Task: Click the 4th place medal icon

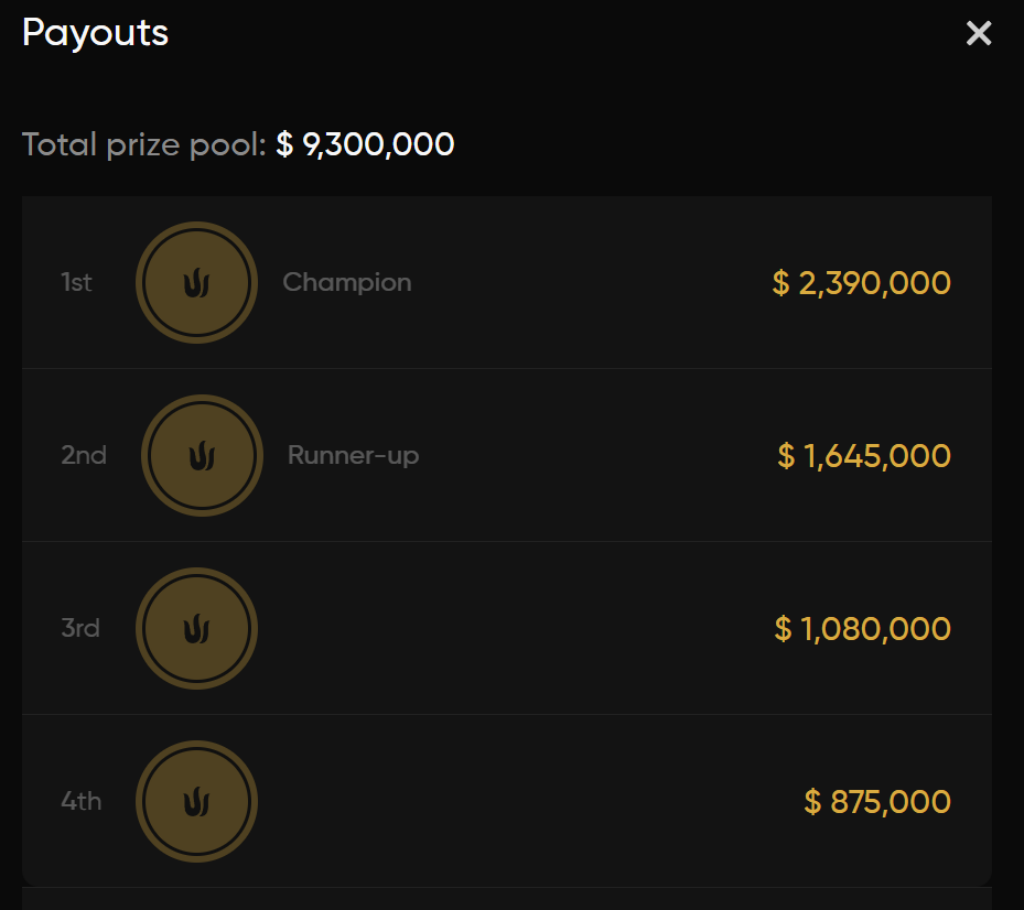Action: (x=196, y=802)
